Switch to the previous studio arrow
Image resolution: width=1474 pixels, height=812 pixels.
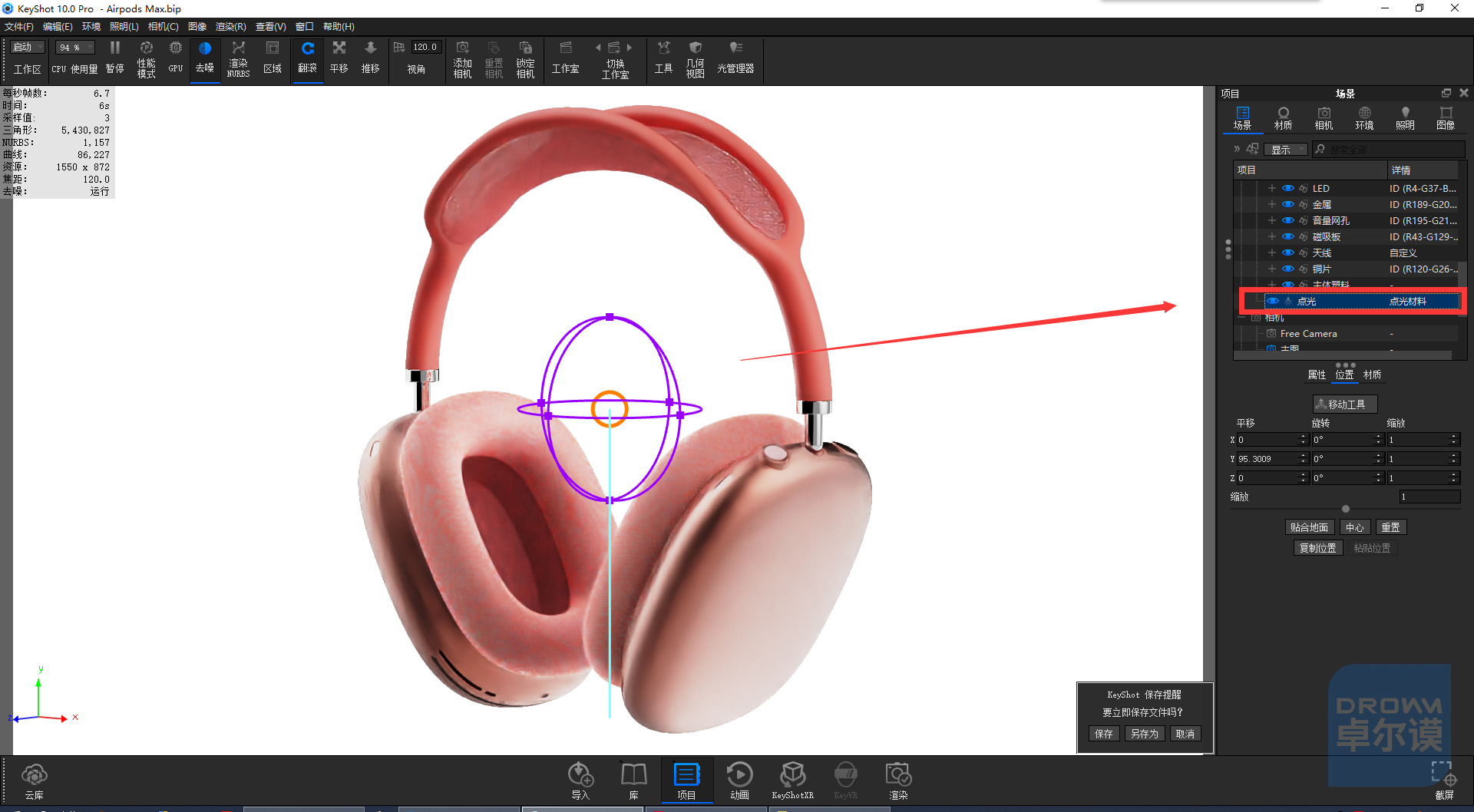598,48
